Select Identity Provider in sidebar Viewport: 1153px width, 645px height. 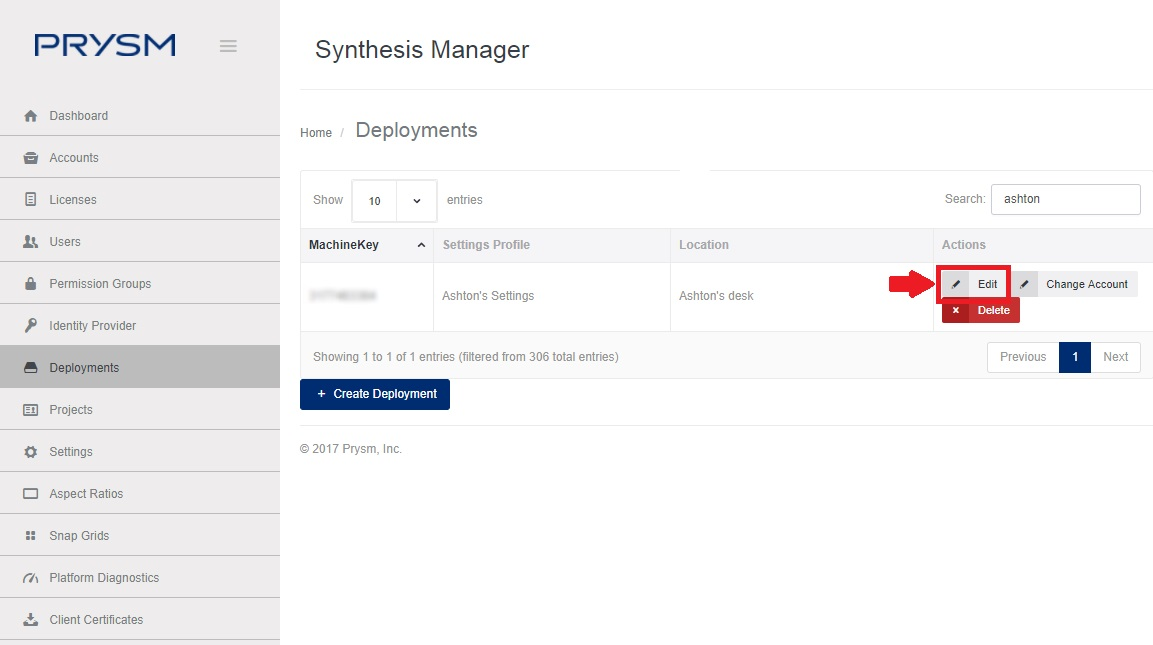click(140, 325)
